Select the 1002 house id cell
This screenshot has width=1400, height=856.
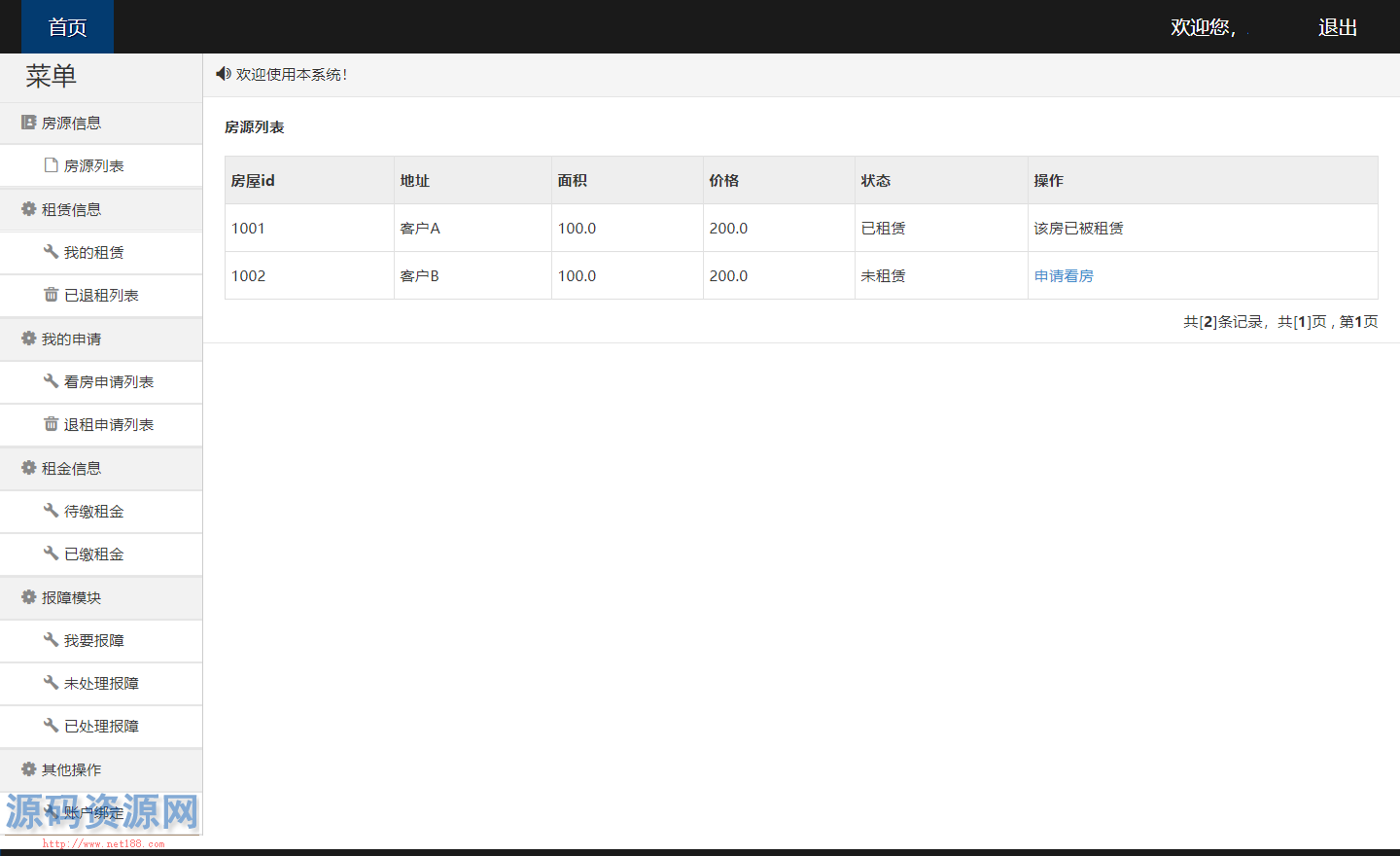pyautogui.click(x=309, y=275)
